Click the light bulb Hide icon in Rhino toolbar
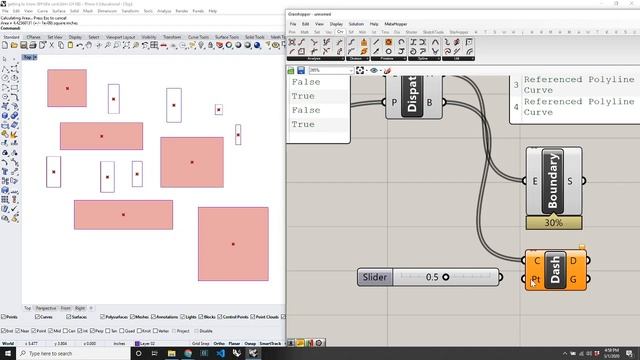Viewport: 640px width, 360px height. 202,45
